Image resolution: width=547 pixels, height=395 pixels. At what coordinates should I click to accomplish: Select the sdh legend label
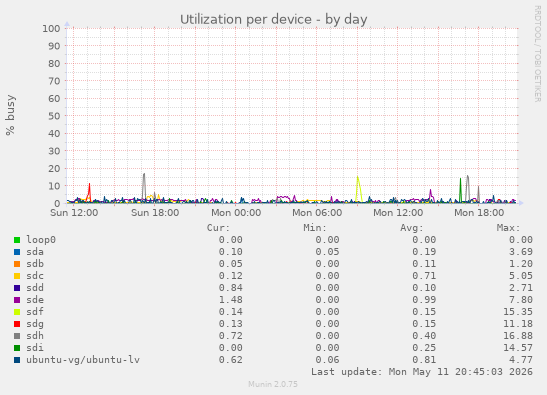click(x=35, y=336)
